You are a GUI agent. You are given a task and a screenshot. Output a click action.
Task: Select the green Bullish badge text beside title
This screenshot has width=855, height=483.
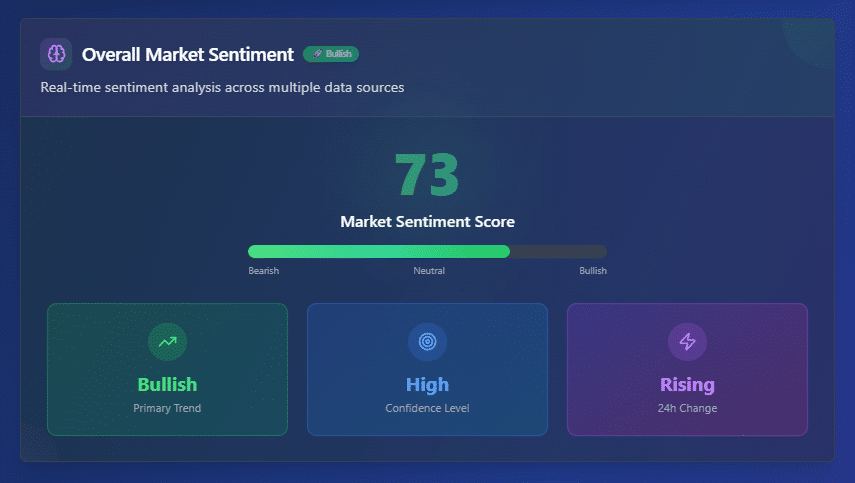tap(338, 54)
